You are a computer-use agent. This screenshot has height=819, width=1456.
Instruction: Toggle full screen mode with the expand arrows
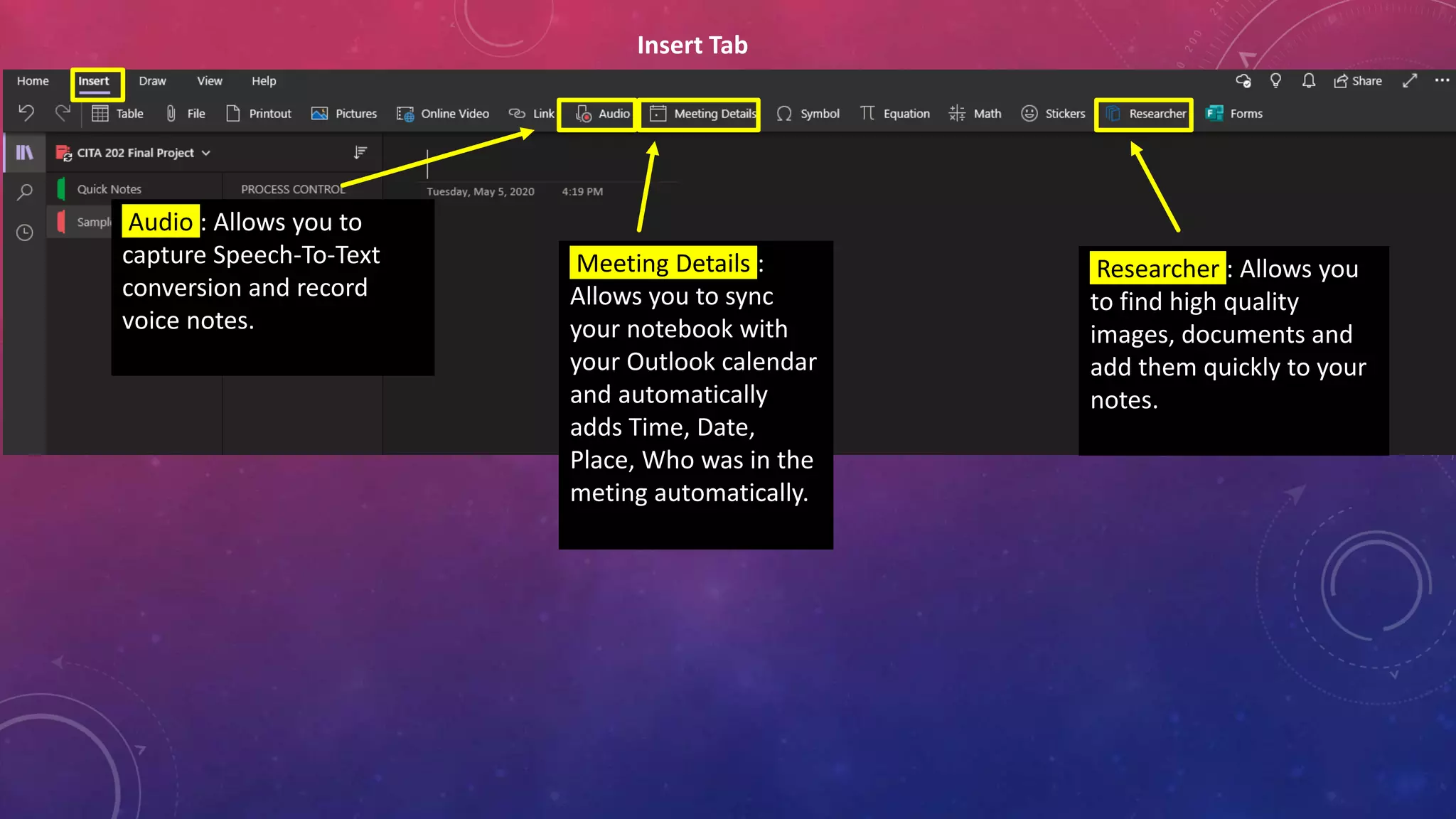1410,80
